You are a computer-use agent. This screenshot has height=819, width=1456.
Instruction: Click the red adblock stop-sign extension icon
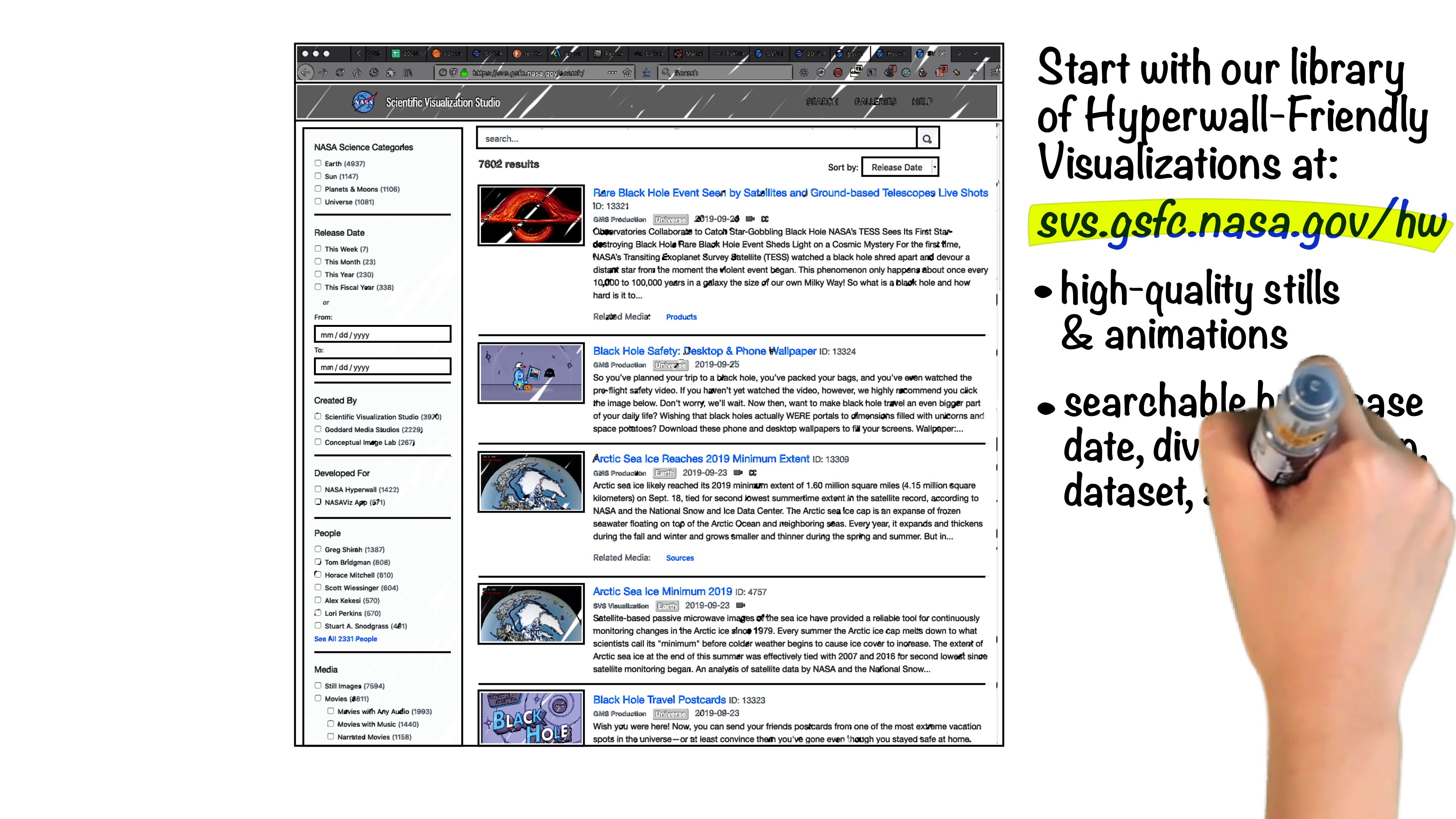[838, 72]
